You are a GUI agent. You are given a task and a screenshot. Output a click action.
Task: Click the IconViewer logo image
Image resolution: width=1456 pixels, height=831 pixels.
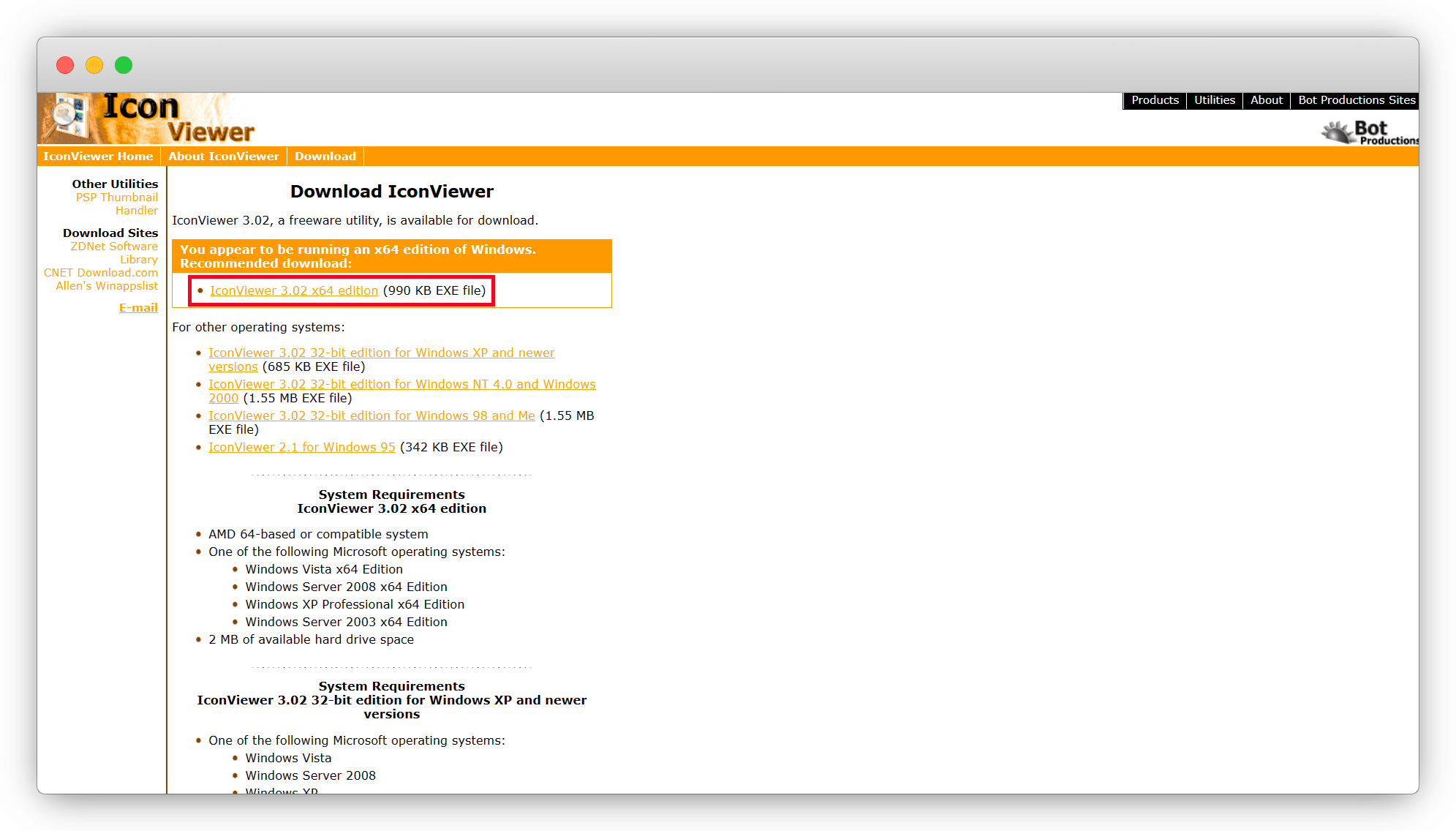[x=146, y=119]
